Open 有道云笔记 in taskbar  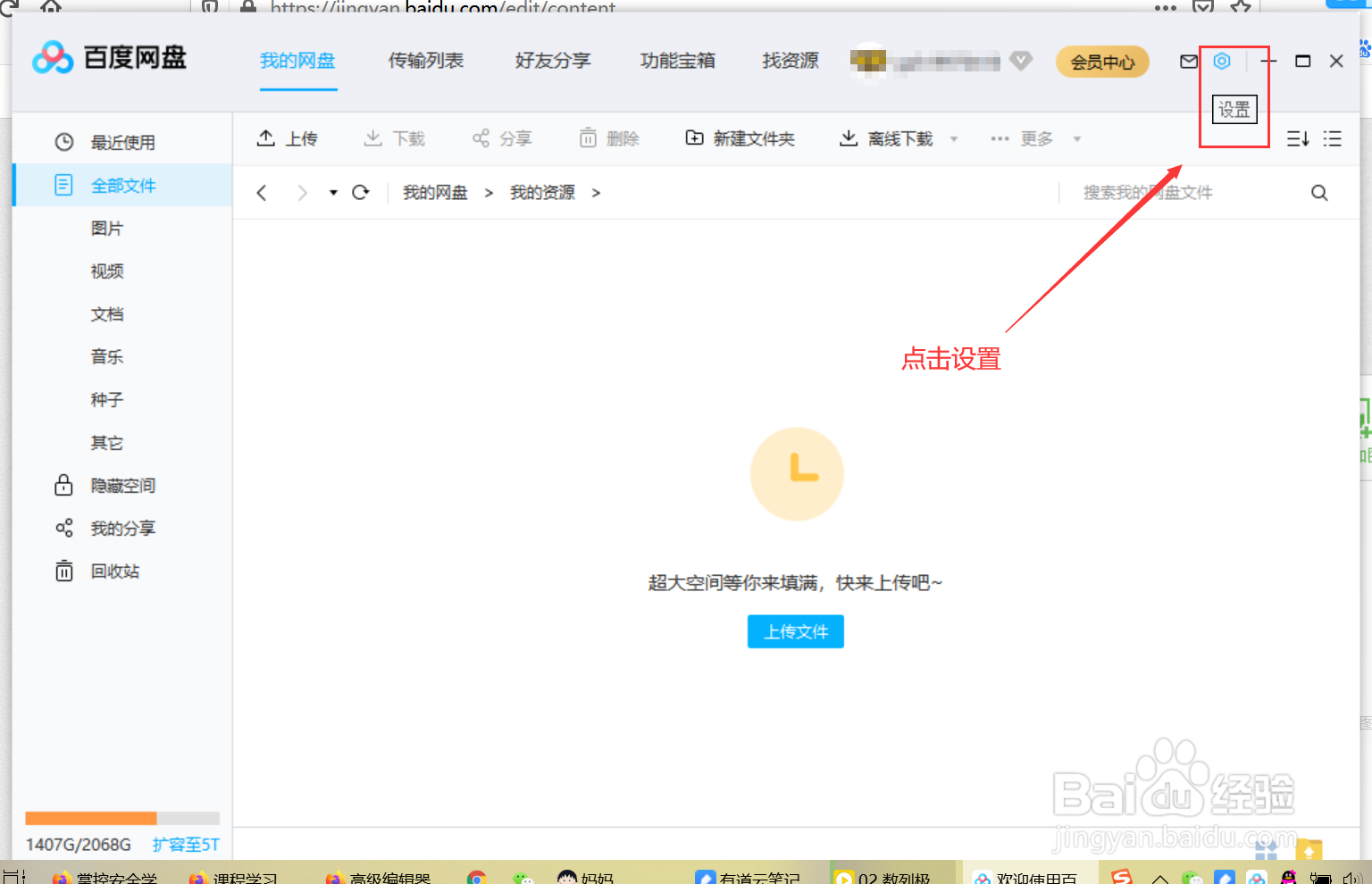750,878
